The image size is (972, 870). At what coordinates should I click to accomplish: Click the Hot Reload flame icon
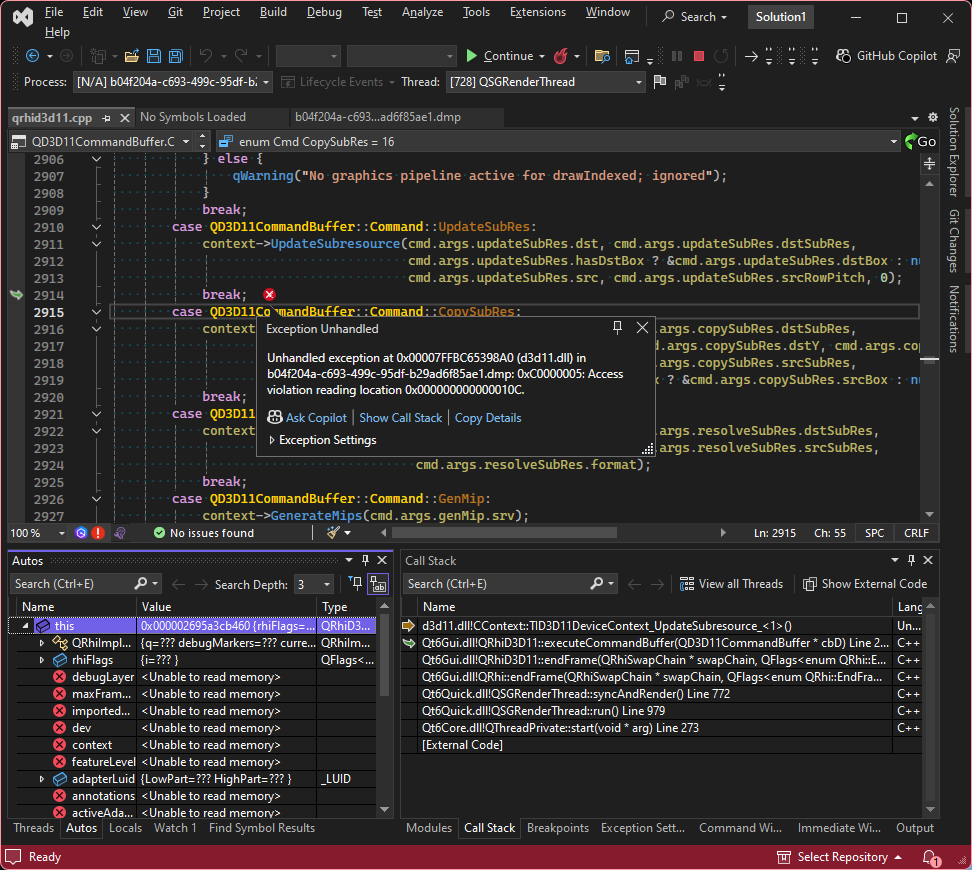[x=560, y=56]
